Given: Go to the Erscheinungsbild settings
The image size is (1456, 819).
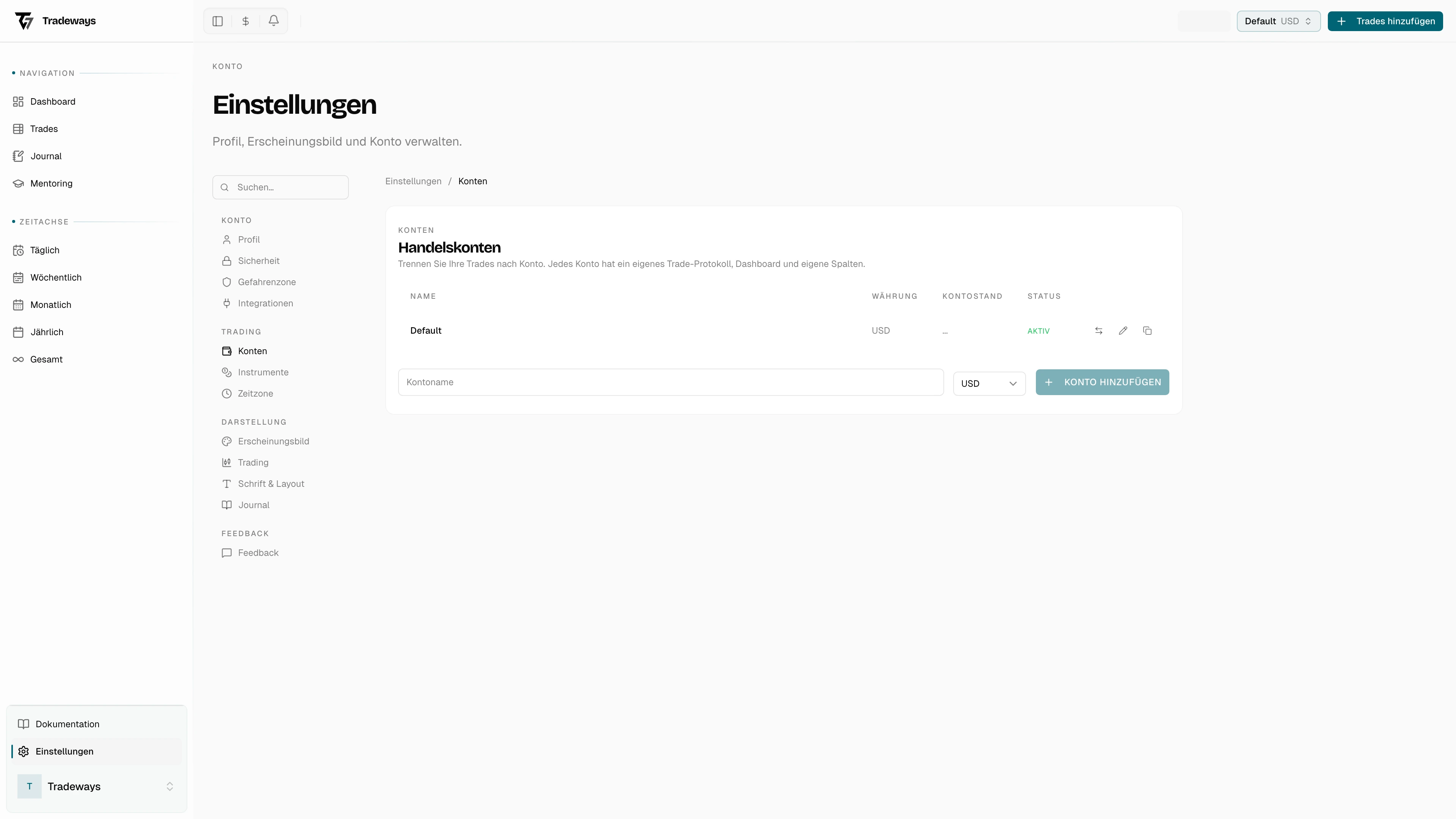Looking at the screenshot, I should (273, 441).
